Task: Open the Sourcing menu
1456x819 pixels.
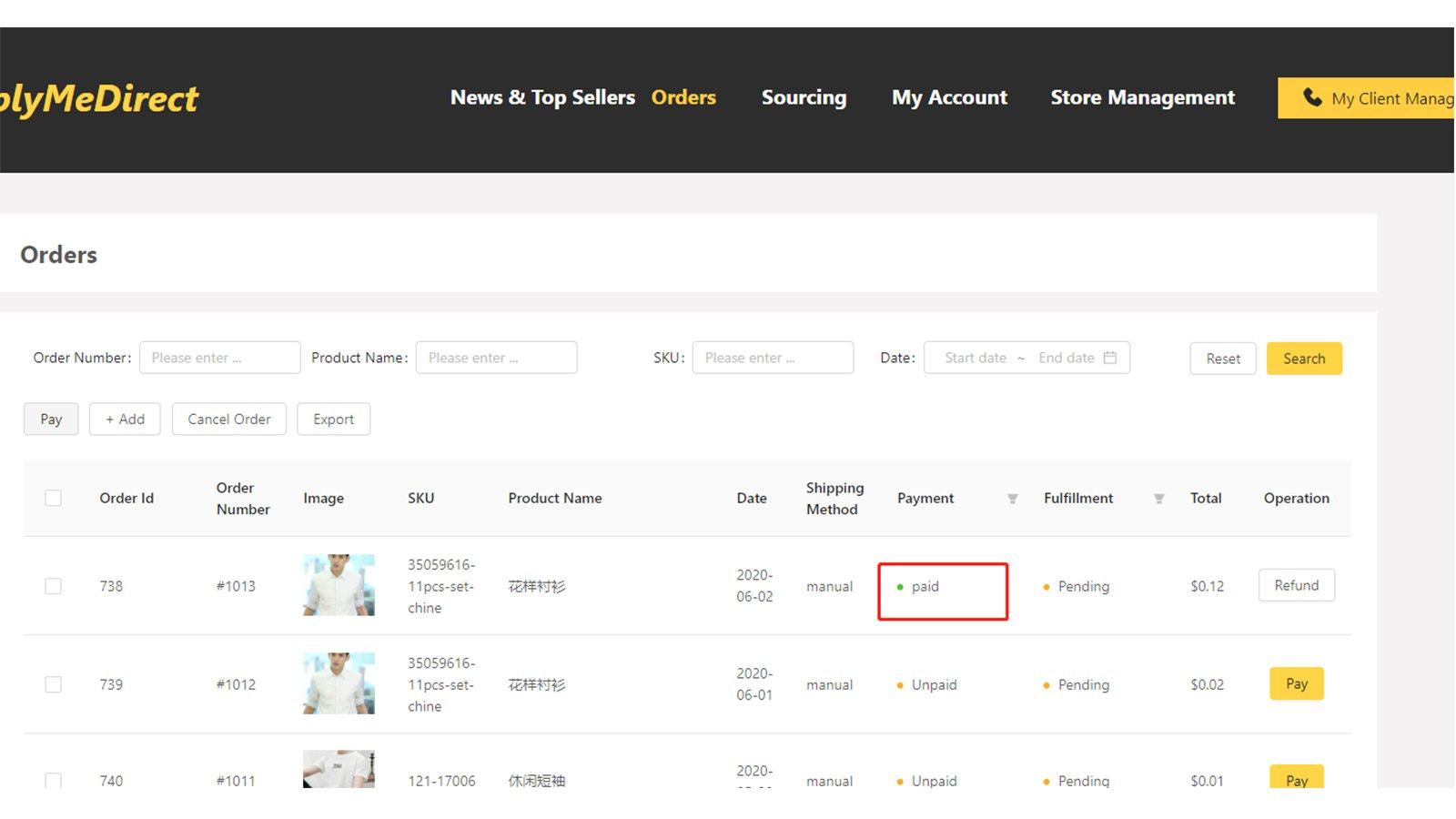Action: (804, 97)
